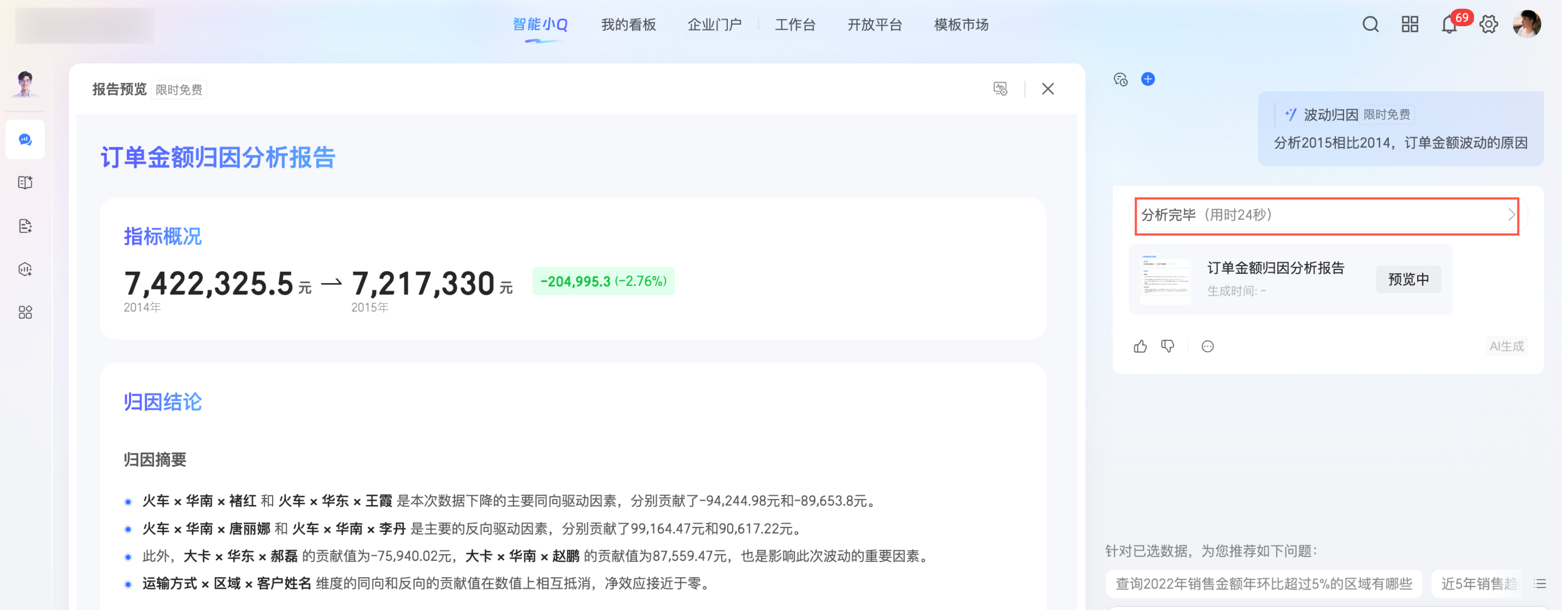The width and height of the screenshot is (1568, 610).
Task: Dislike the AI response with thumbs down
Action: (x=1168, y=346)
